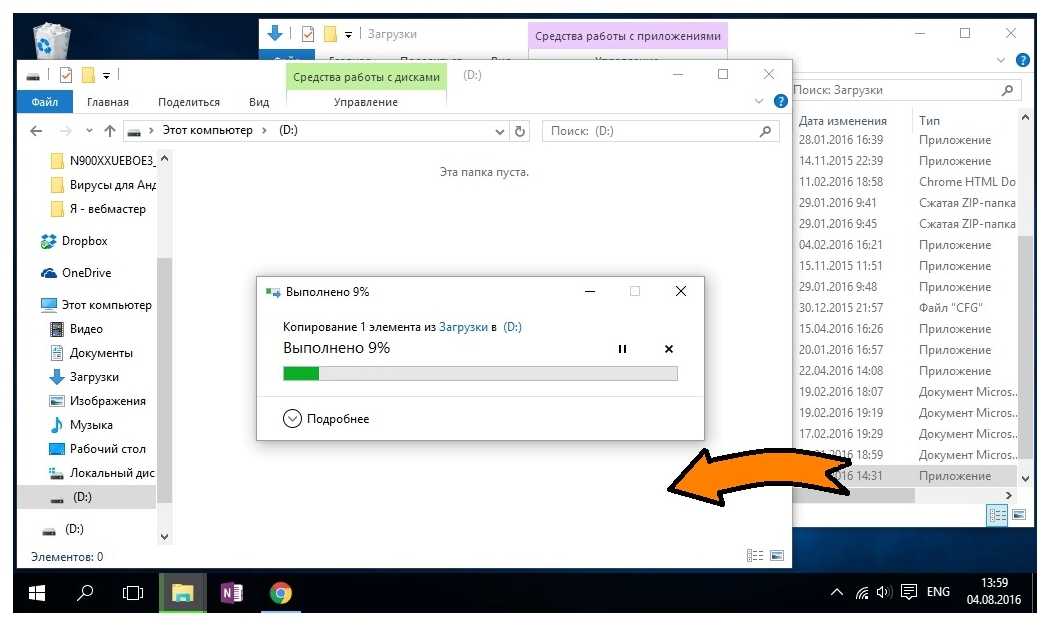Go up one folder level
Viewport: 1053px width, 631px height.
point(110,131)
